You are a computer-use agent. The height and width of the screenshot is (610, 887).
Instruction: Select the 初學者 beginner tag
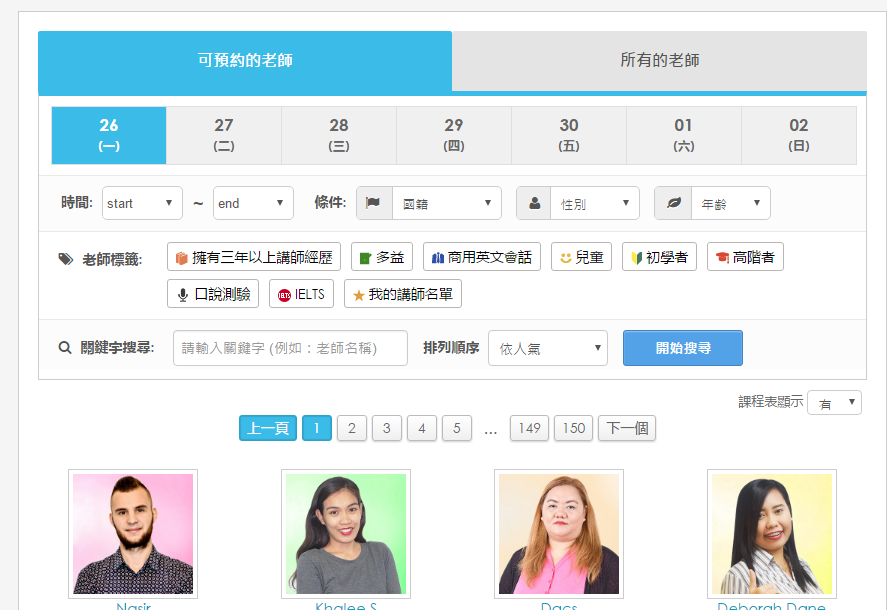[x=659, y=257]
